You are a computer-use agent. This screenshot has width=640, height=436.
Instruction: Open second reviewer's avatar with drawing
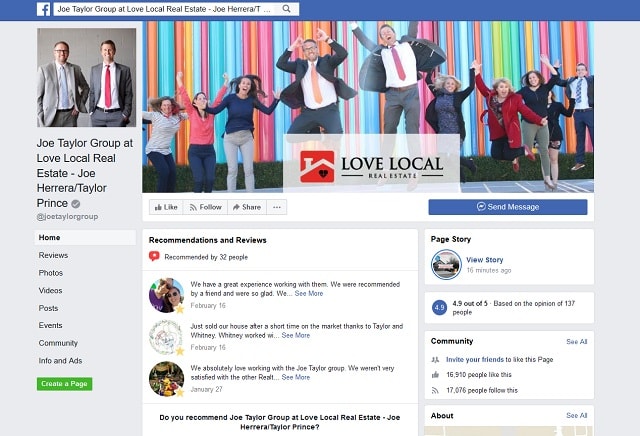[x=167, y=337]
